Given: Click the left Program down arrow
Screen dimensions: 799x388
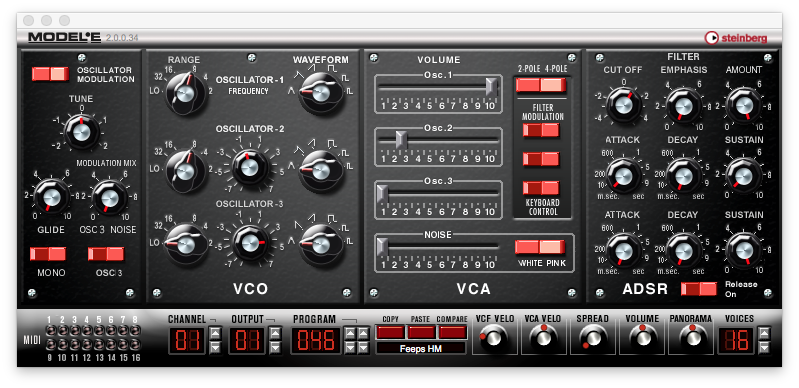Looking at the screenshot, I should point(351,347).
